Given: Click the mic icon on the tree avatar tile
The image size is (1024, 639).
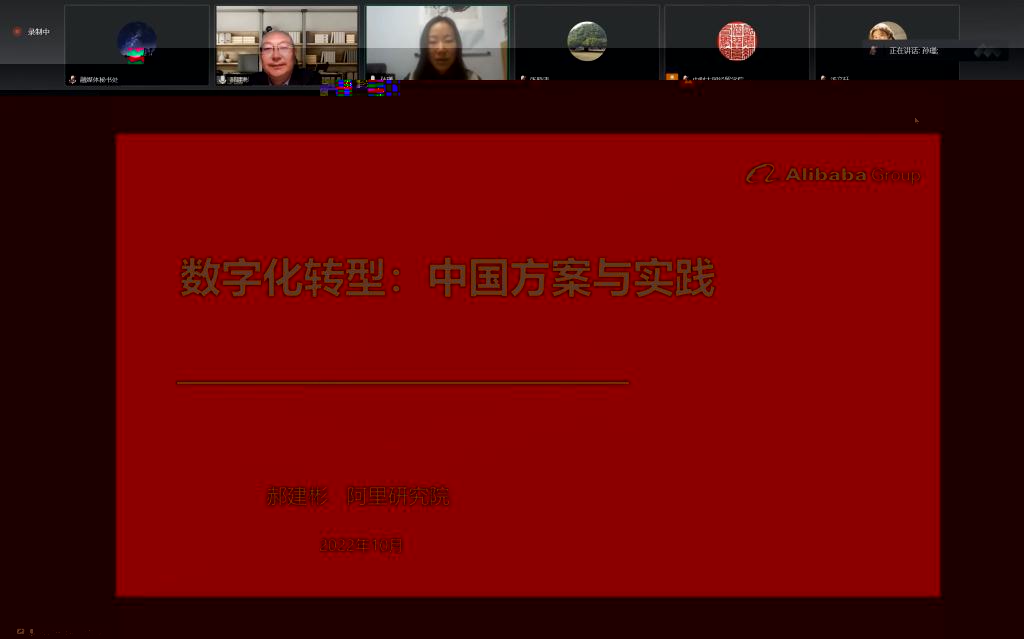Looking at the screenshot, I should 523,78.
